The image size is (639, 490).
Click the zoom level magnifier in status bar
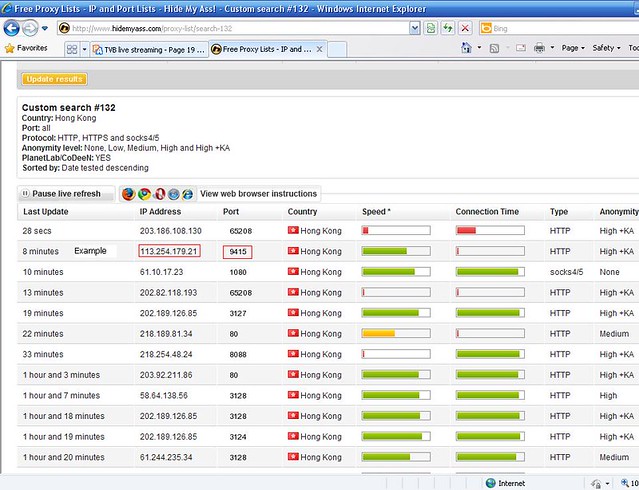(x=624, y=483)
